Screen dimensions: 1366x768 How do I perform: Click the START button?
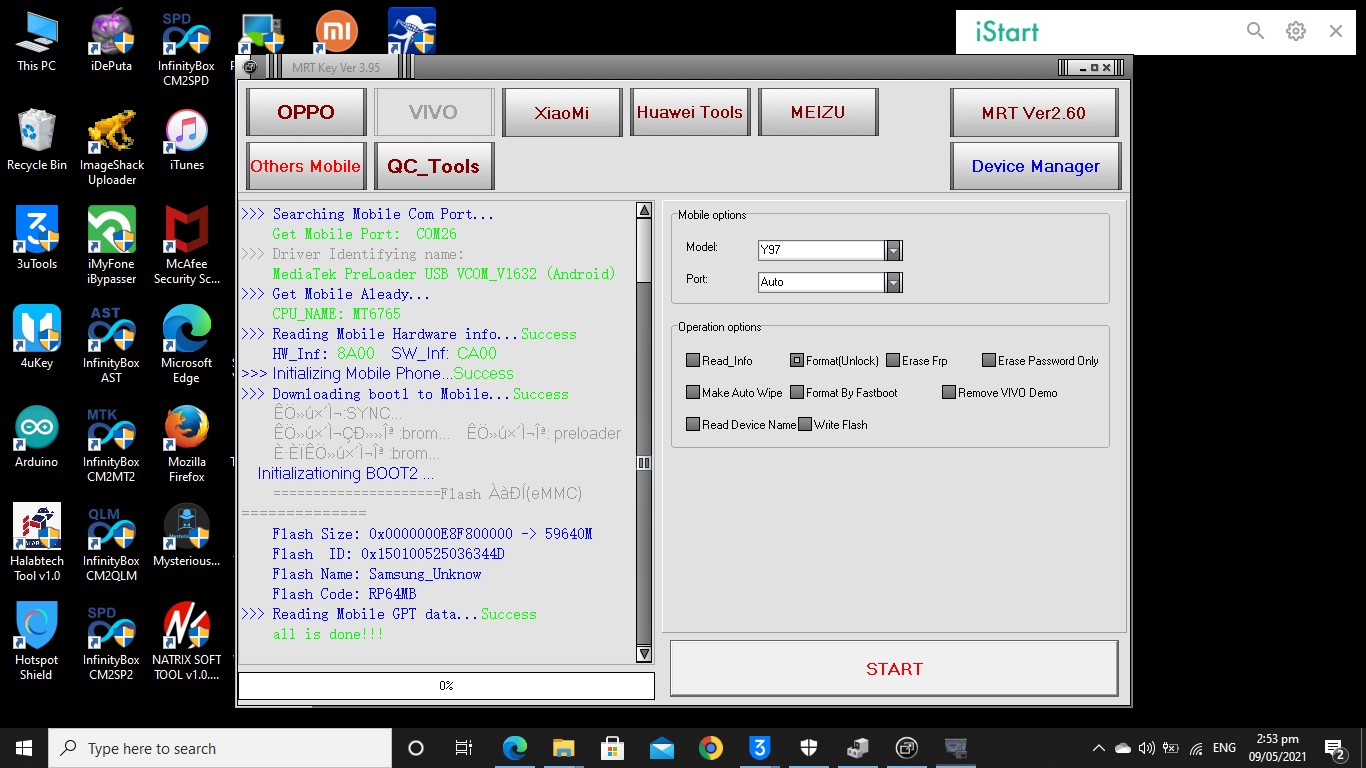[894, 668]
